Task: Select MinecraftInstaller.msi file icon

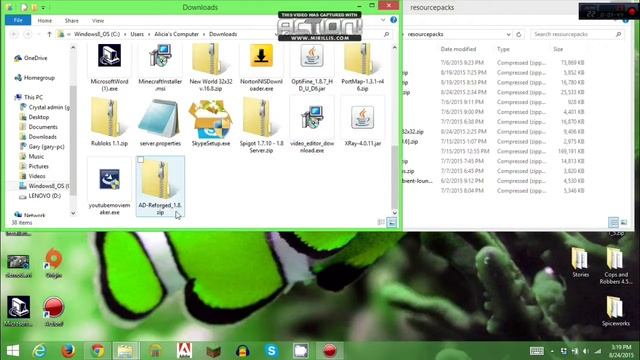Action: click(160, 56)
